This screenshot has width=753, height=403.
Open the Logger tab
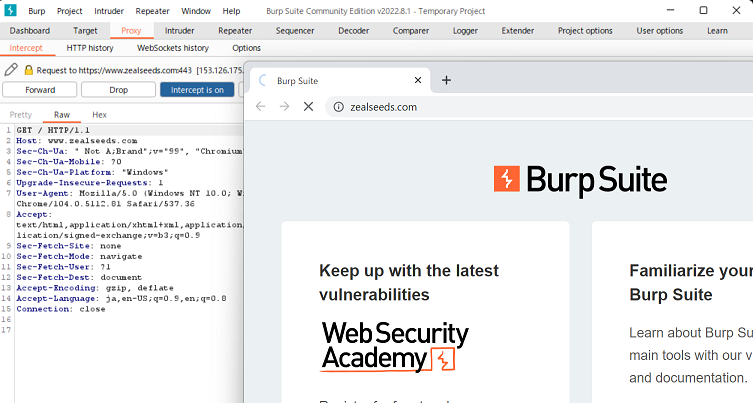click(465, 31)
